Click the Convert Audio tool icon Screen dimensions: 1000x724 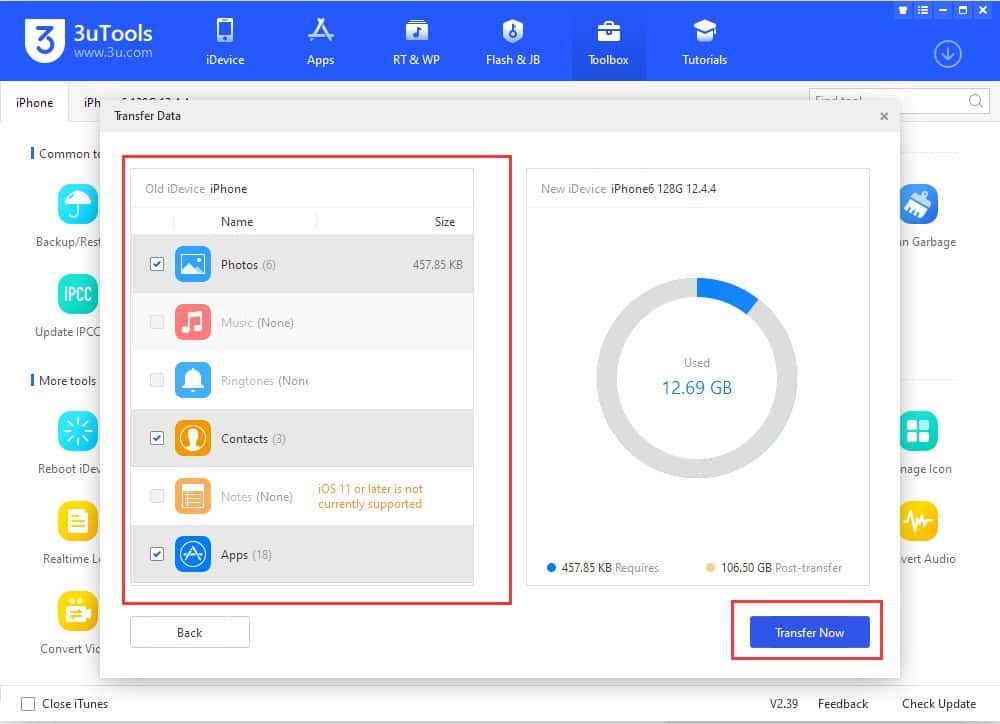920,520
